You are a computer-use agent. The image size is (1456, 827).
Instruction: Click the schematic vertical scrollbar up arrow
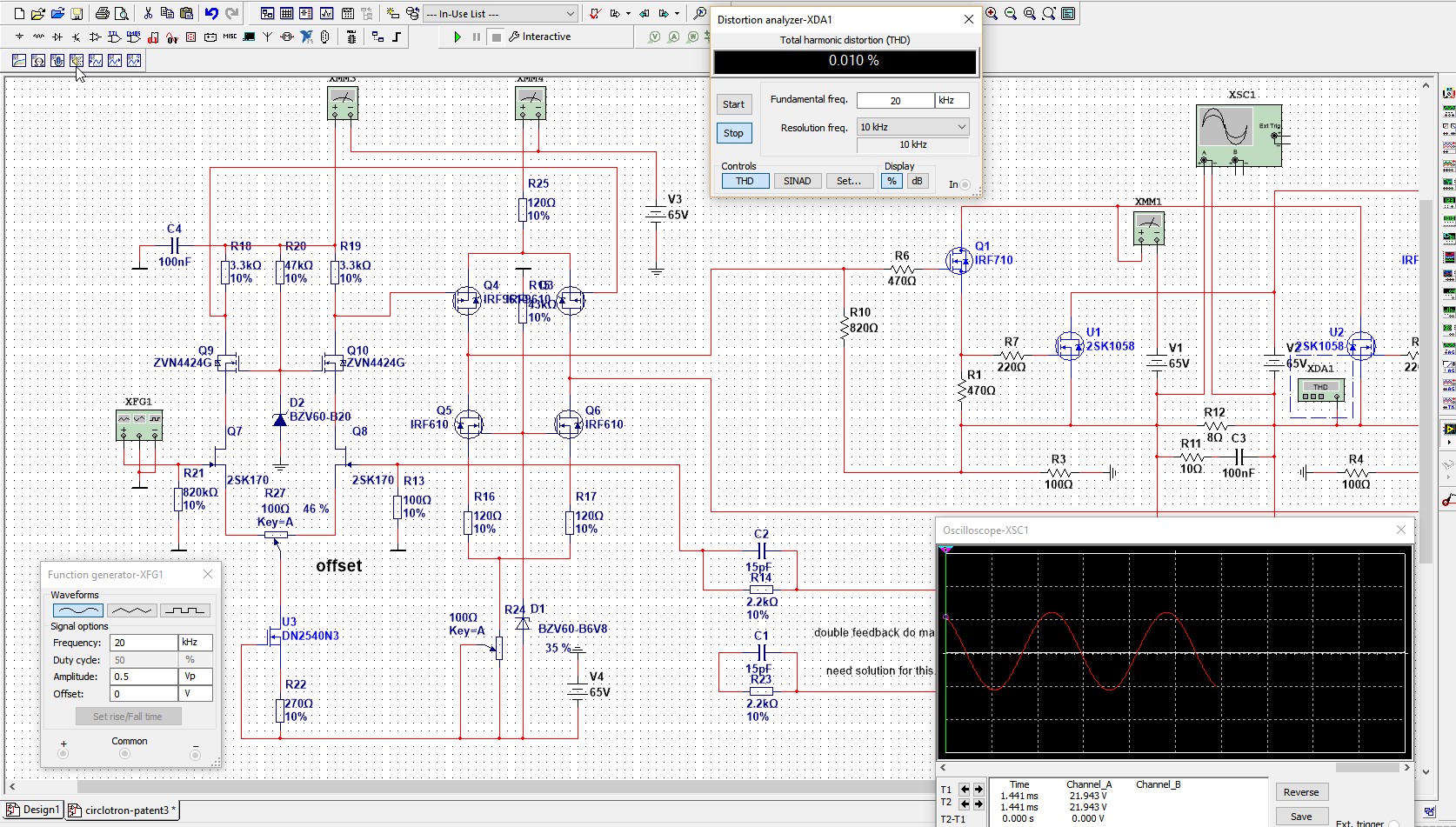(x=1426, y=85)
